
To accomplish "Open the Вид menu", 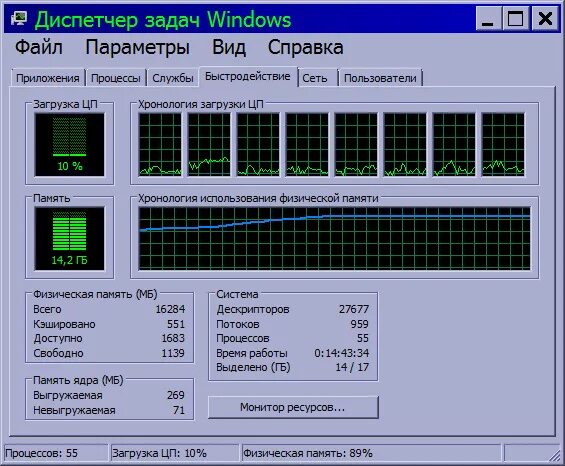I will [229, 48].
